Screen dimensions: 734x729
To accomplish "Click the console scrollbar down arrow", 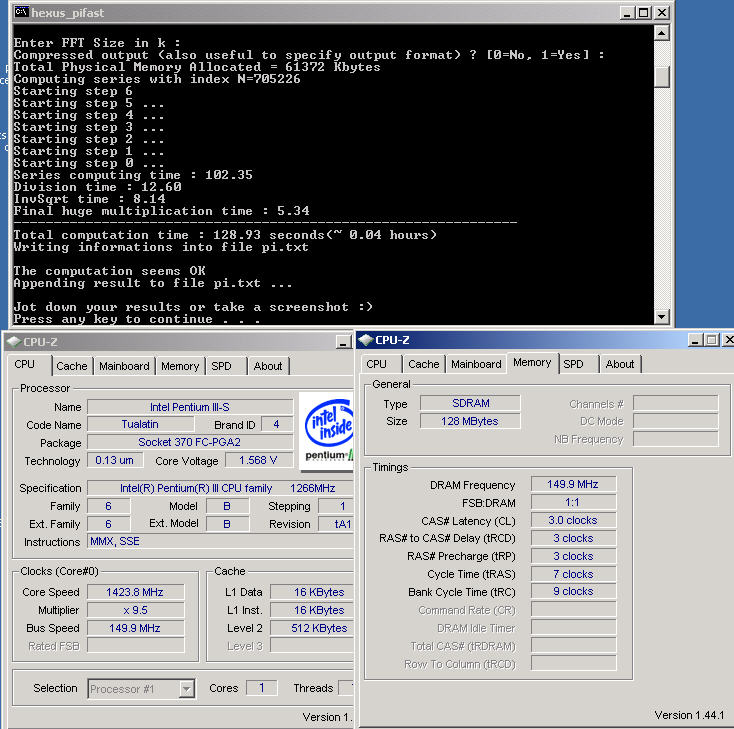I will pos(661,317).
